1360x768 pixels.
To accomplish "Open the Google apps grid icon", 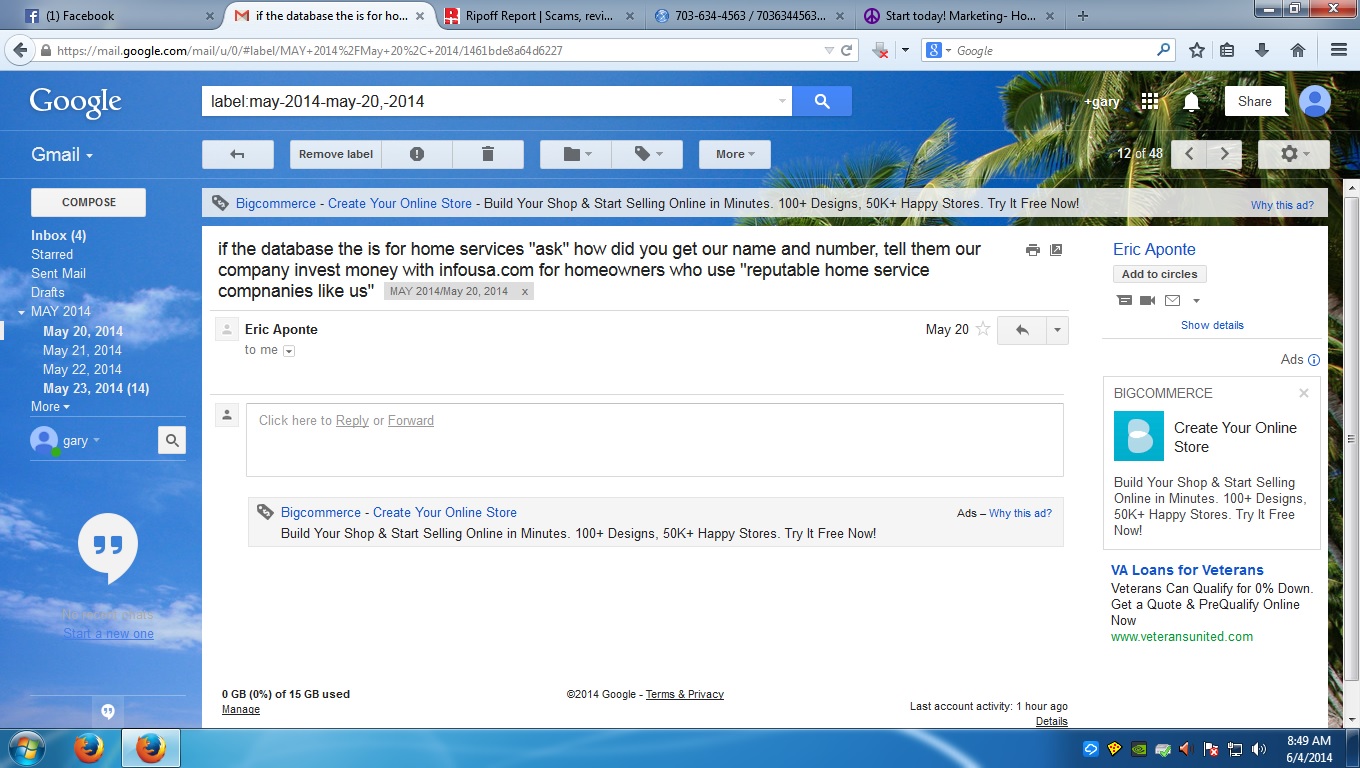I will [1149, 101].
